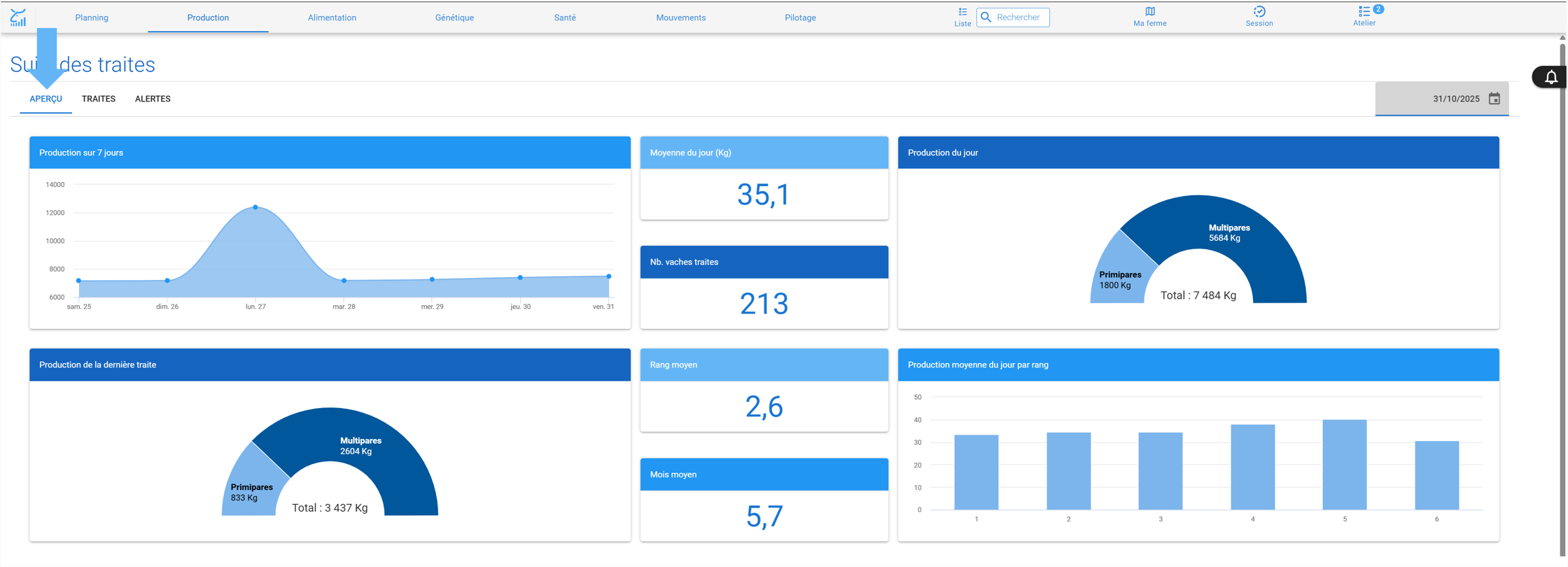This screenshot has height=567, width=1568.
Task: Click the bar for rang 1
Action: 976,472
